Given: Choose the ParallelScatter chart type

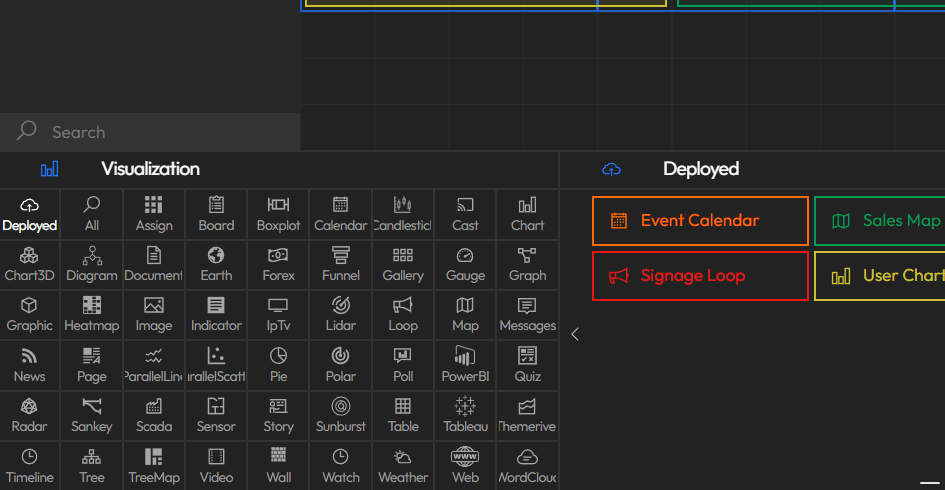Looking at the screenshot, I should point(216,365).
